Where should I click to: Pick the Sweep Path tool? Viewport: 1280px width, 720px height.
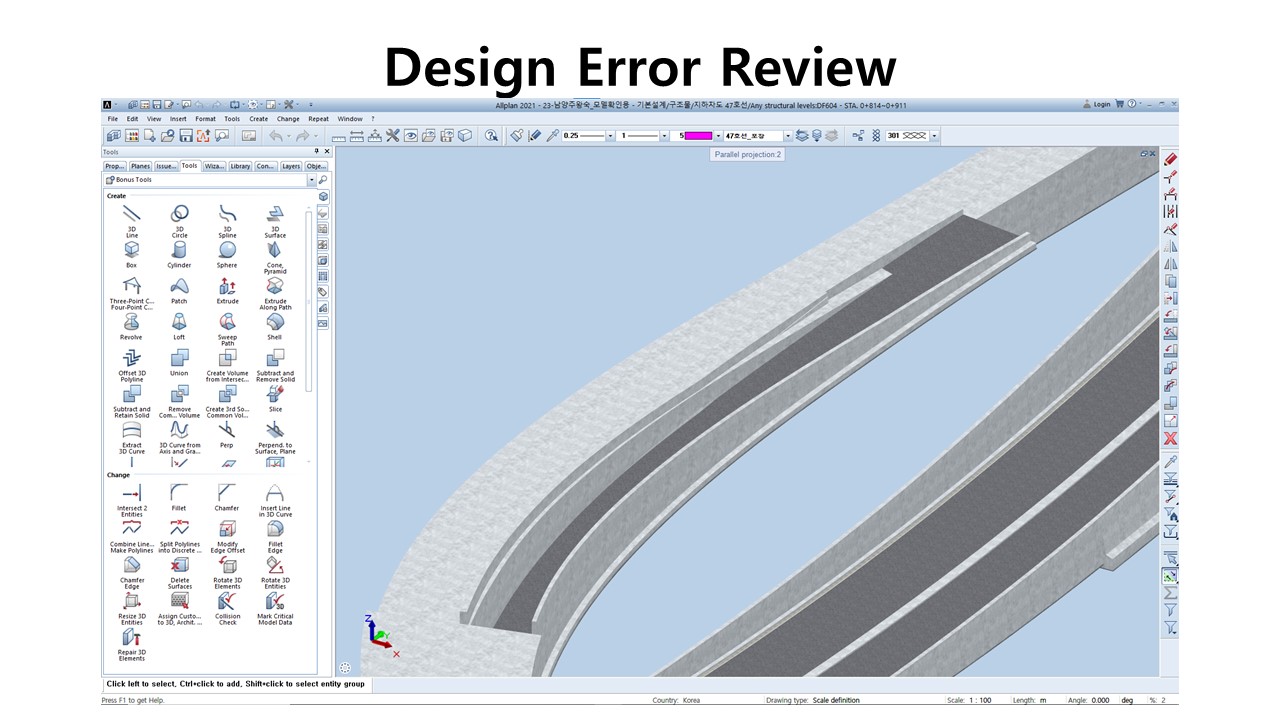(x=227, y=324)
